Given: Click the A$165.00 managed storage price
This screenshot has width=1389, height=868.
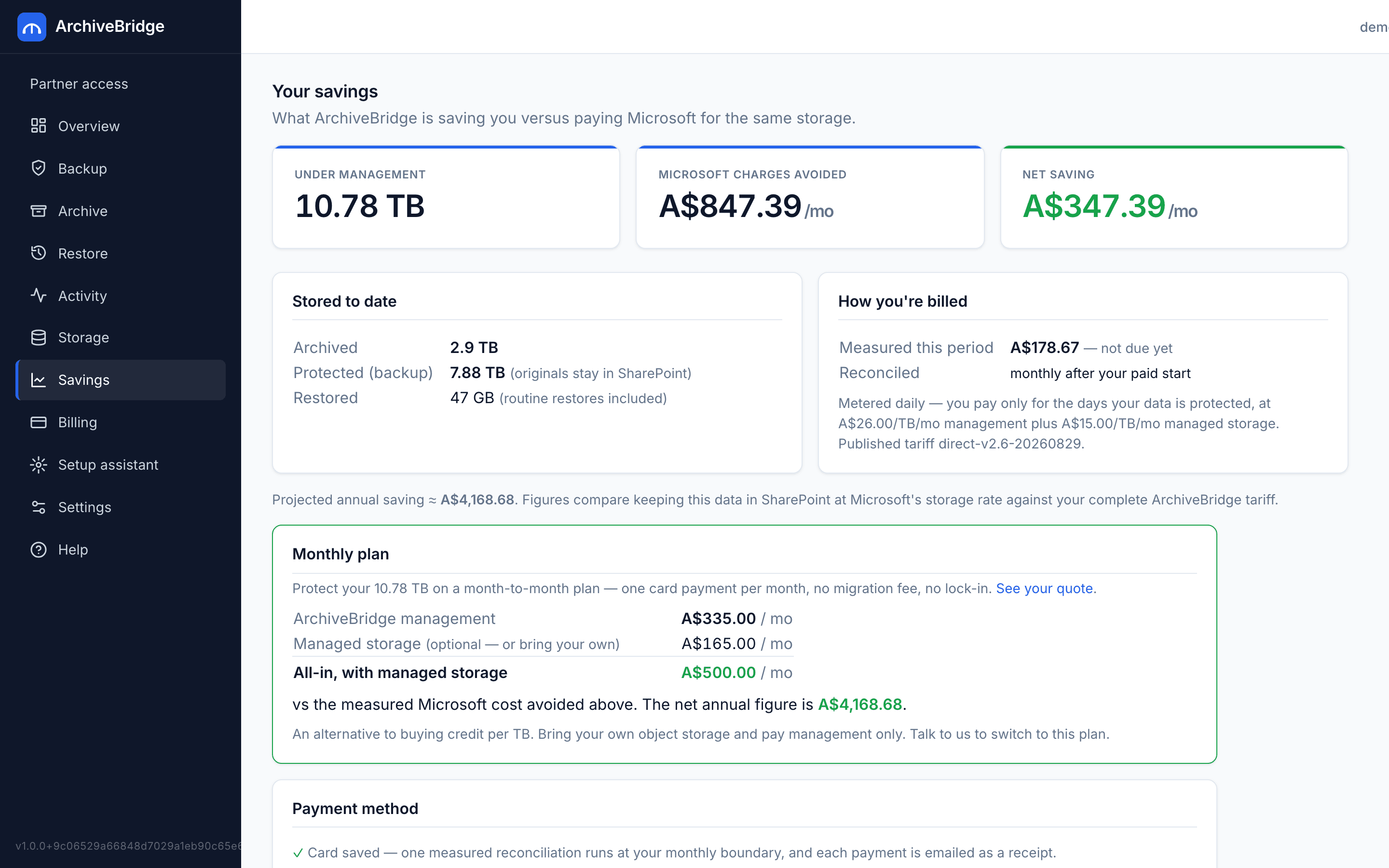Looking at the screenshot, I should click(718, 644).
